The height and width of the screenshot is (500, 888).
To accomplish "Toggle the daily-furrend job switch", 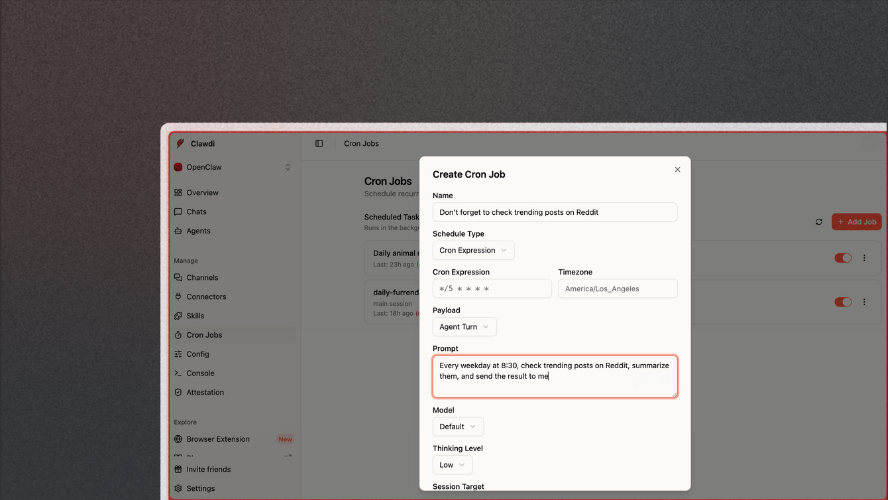I will pyautogui.click(x=843, y=302).
